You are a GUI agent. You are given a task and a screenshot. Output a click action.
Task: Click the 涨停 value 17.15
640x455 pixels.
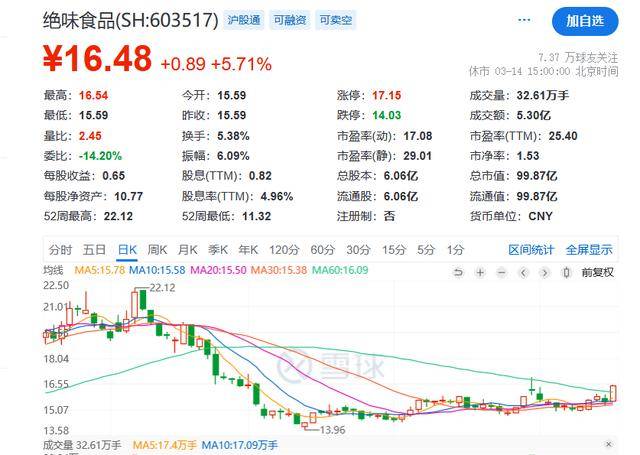[387, 95]
